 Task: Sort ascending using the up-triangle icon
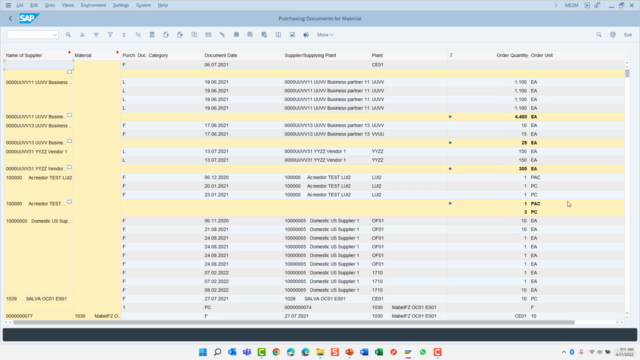[82, 35]
